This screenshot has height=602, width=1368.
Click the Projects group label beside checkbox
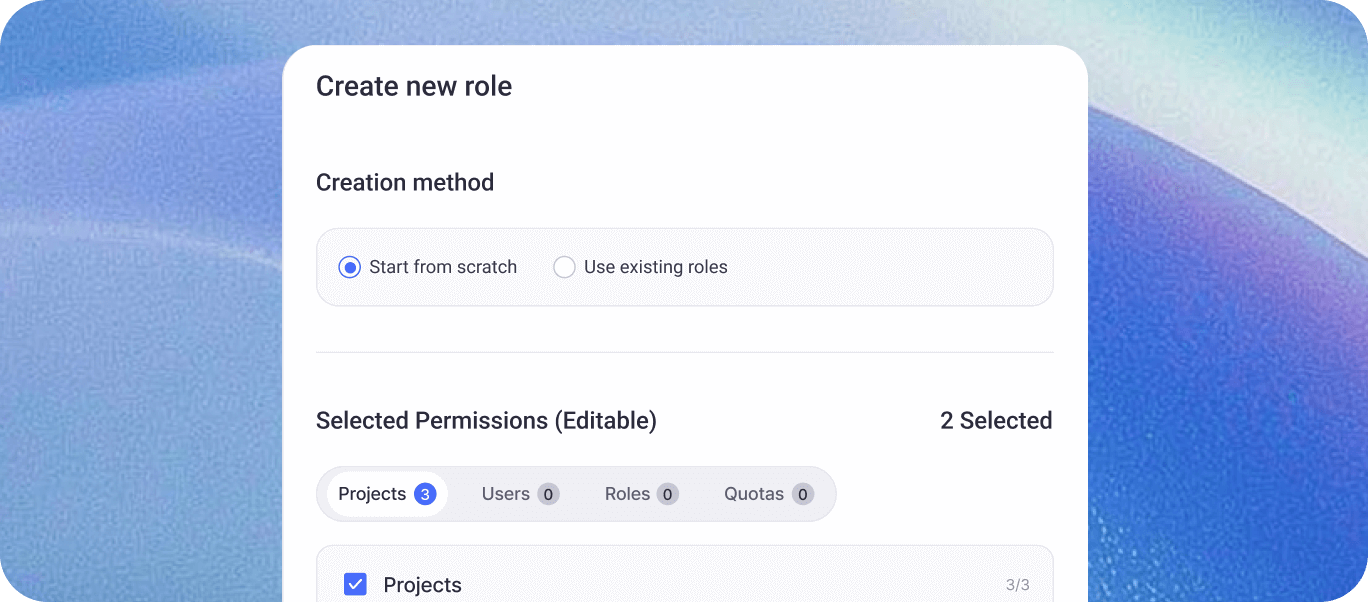[422, 585]
